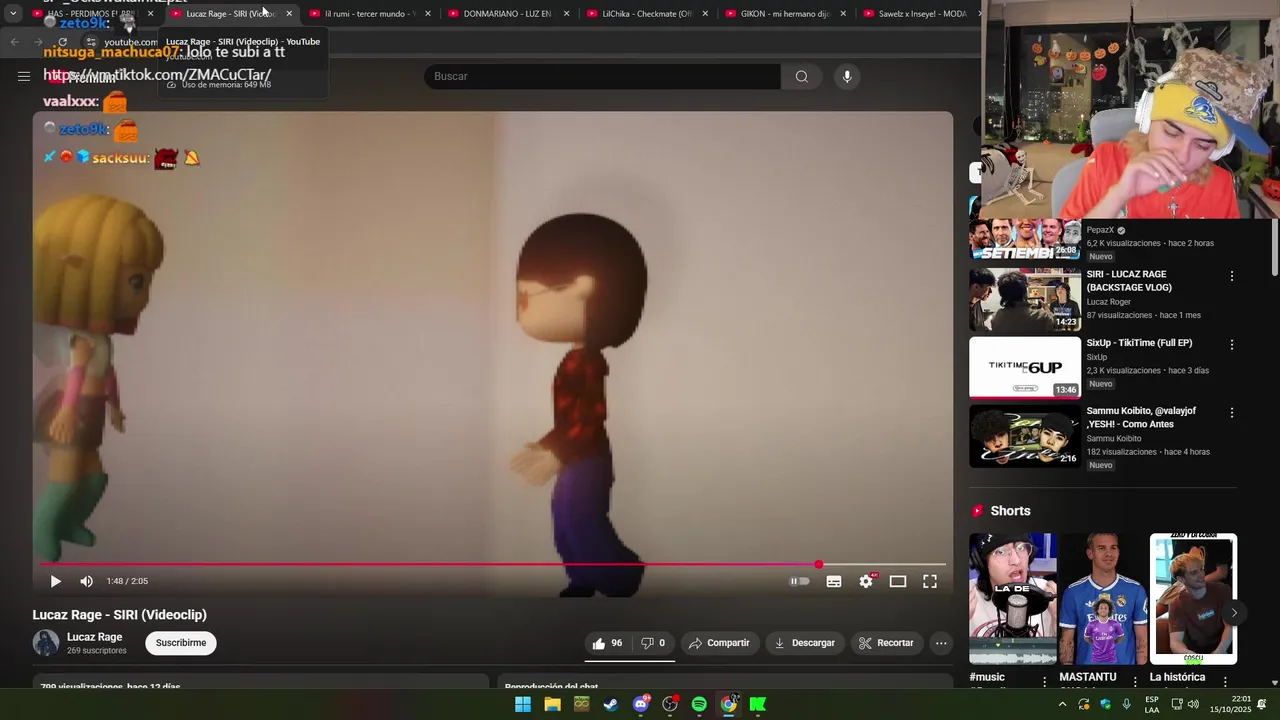Open the volume and network quick settings
This screenshot has height=720, width=1280.
tap(1185, 704)
